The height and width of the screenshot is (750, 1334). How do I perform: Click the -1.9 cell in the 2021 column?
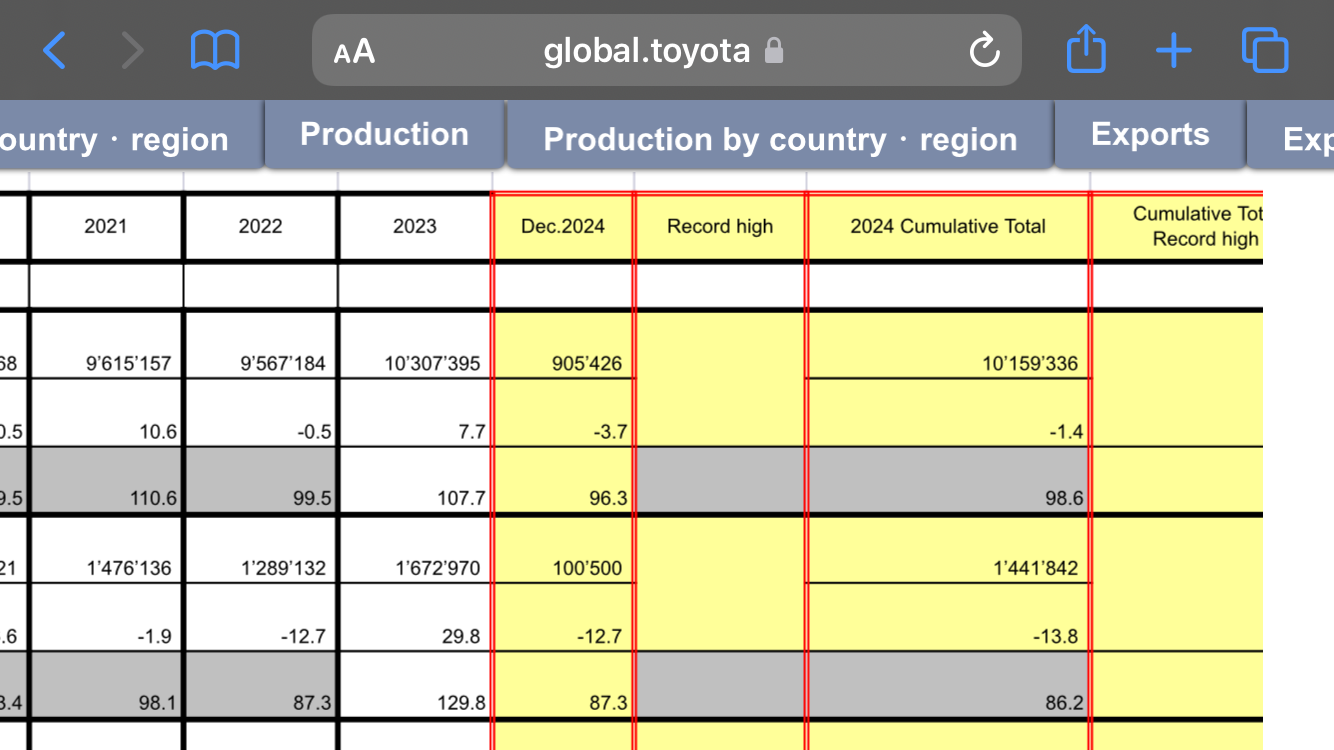coord(105,618)
